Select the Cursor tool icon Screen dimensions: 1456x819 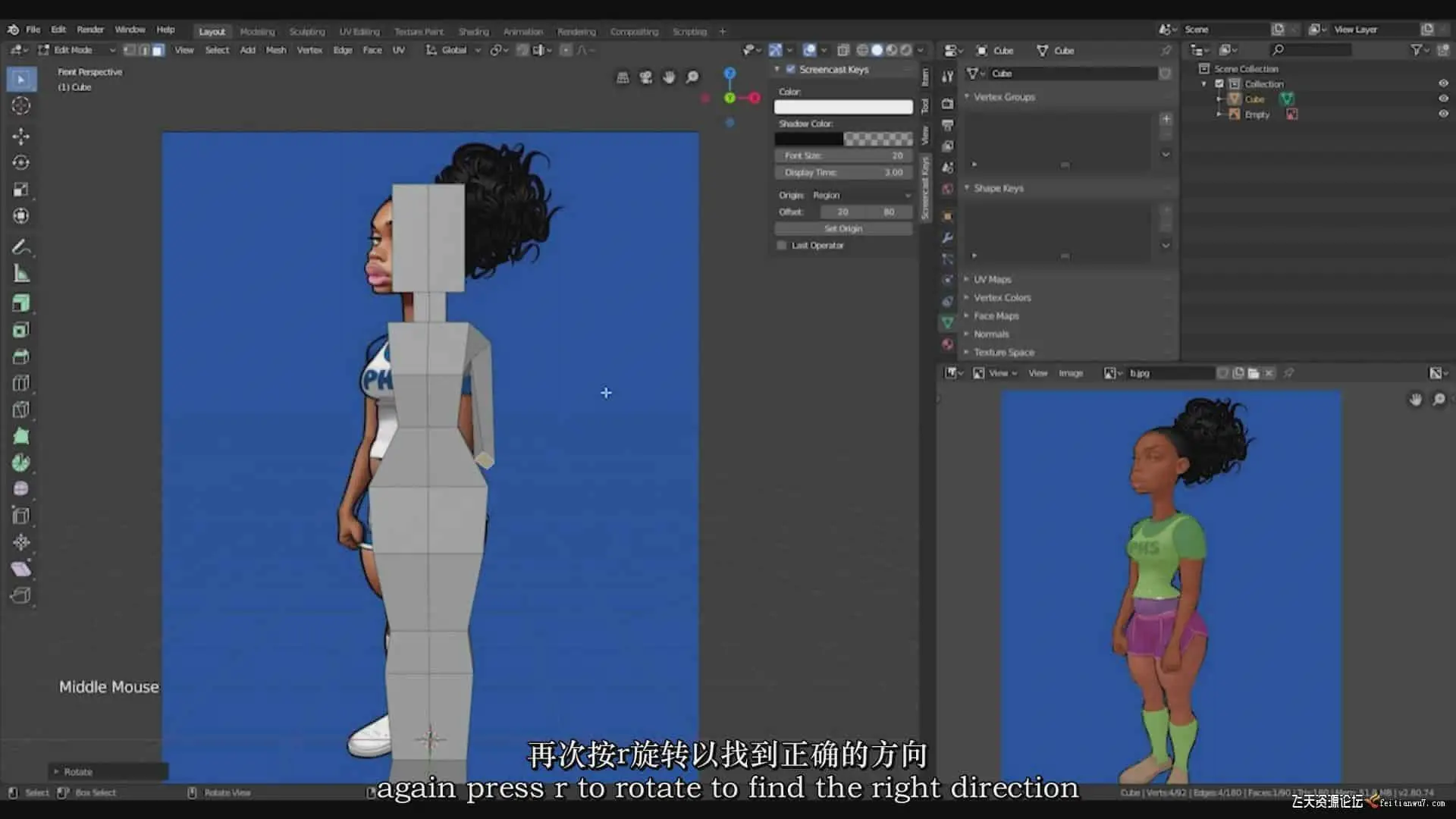coord(21,106)
